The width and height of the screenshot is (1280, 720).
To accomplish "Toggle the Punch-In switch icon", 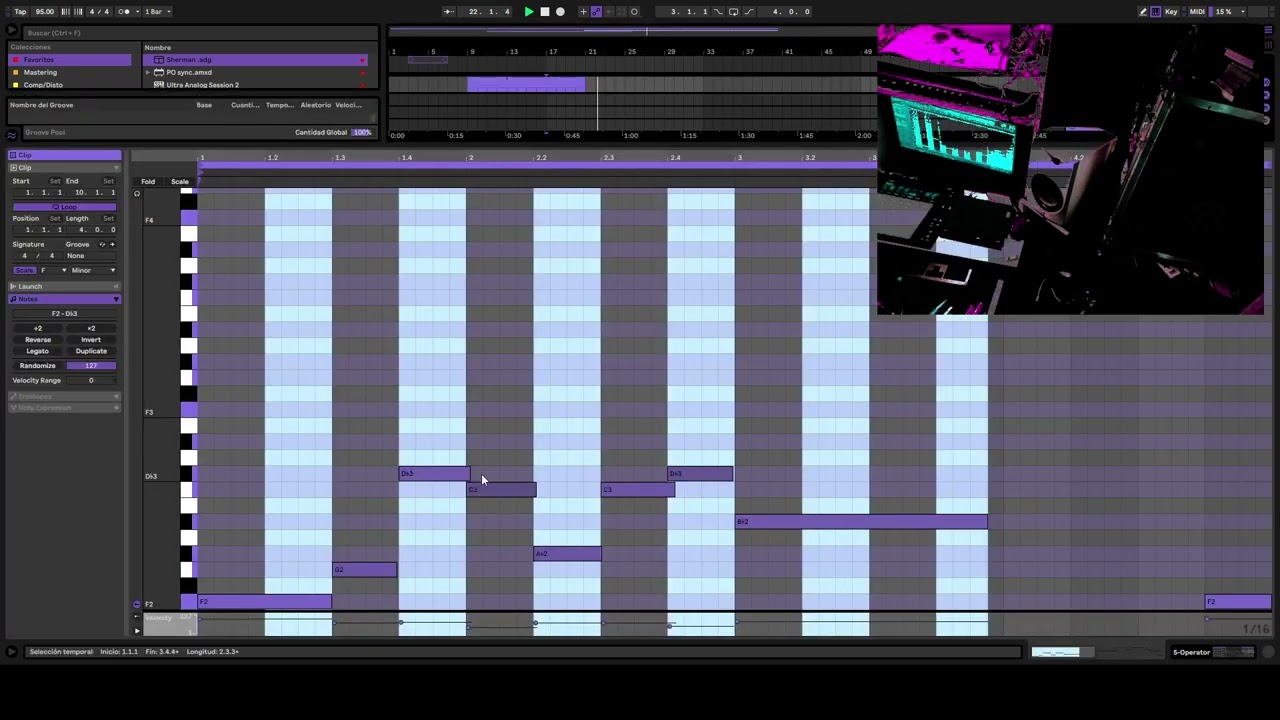I will tap(717, 12).
